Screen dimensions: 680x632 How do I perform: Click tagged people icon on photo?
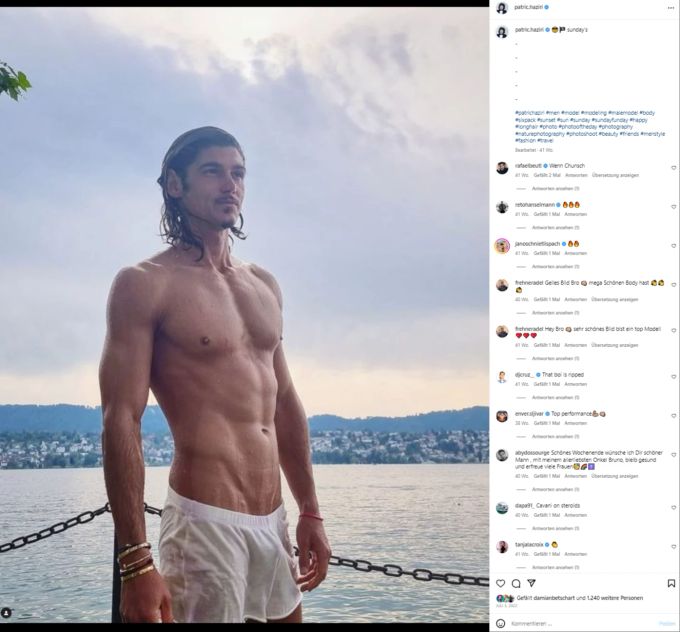(x=6, y=613)
